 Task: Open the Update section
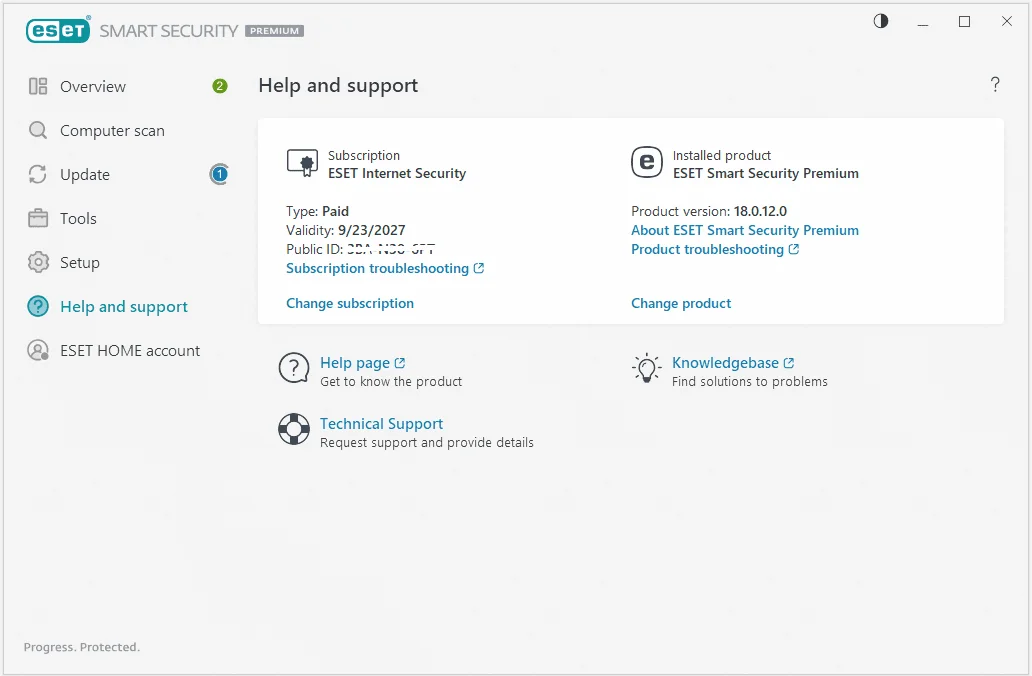[x=85, y=174]
